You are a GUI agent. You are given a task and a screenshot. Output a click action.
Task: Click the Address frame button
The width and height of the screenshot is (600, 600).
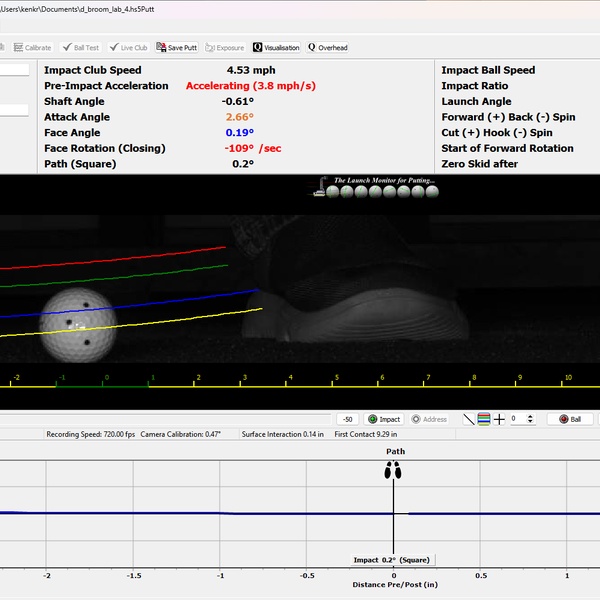point(430,419)
